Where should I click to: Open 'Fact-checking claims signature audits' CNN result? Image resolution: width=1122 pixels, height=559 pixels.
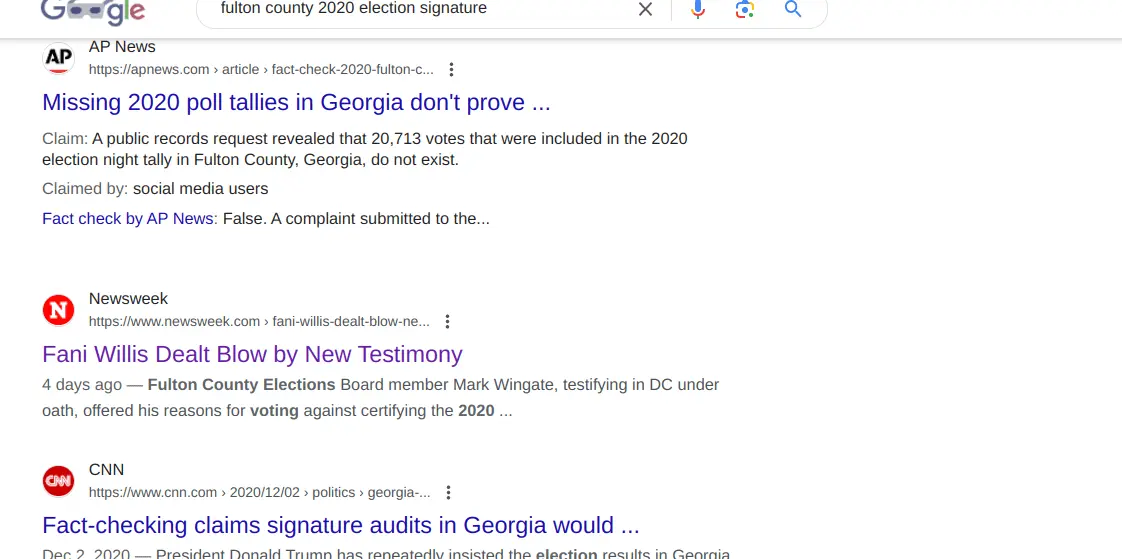340,525
